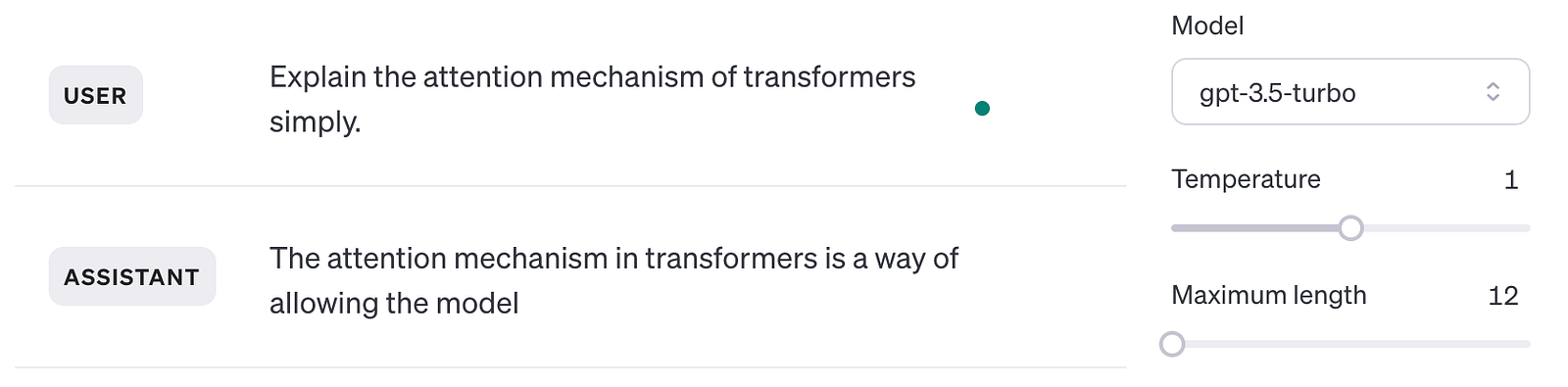Click the Maximum length label
Screen dimensions: 1568x387
(1269, 296)
